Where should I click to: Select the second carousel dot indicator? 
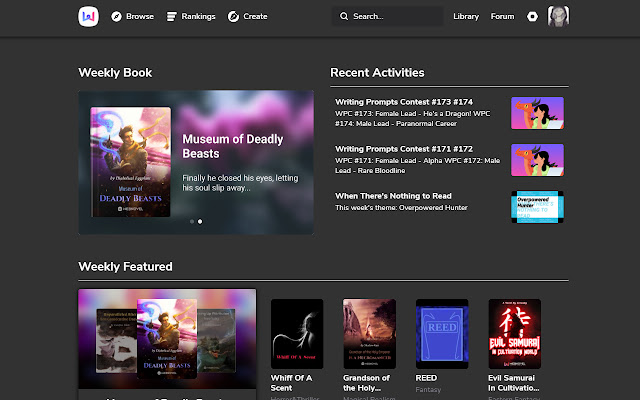coord(200,221)
